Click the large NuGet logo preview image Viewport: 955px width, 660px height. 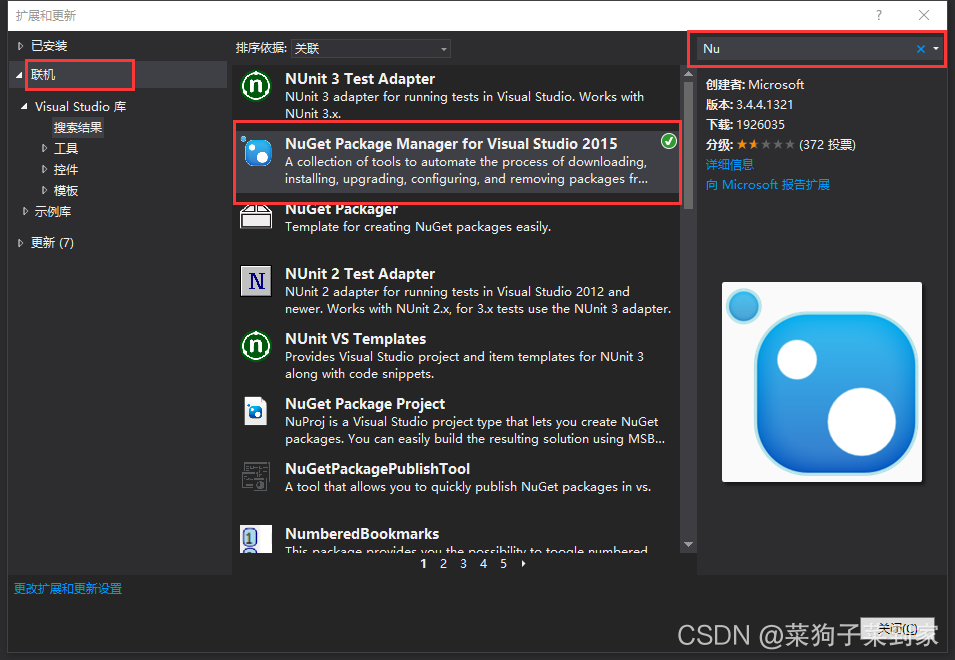pos(822,382)
